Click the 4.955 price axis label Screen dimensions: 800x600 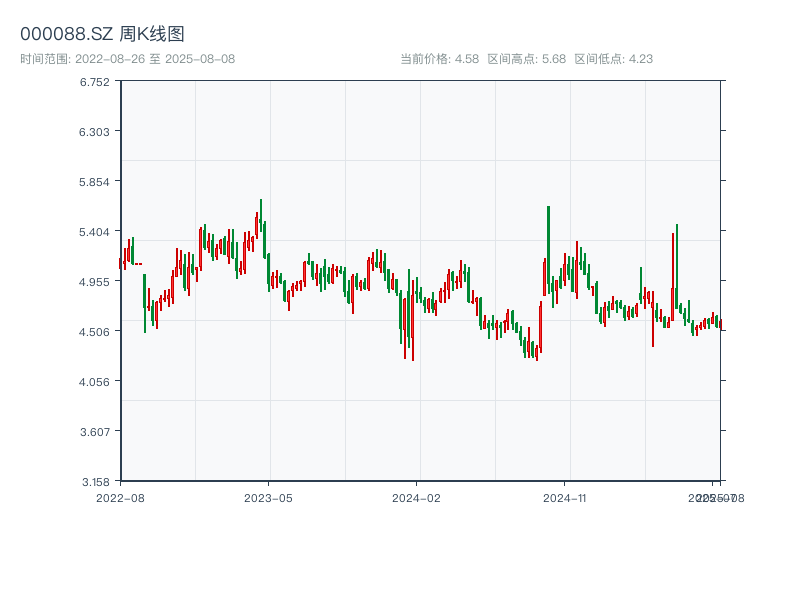coord(95,282)
